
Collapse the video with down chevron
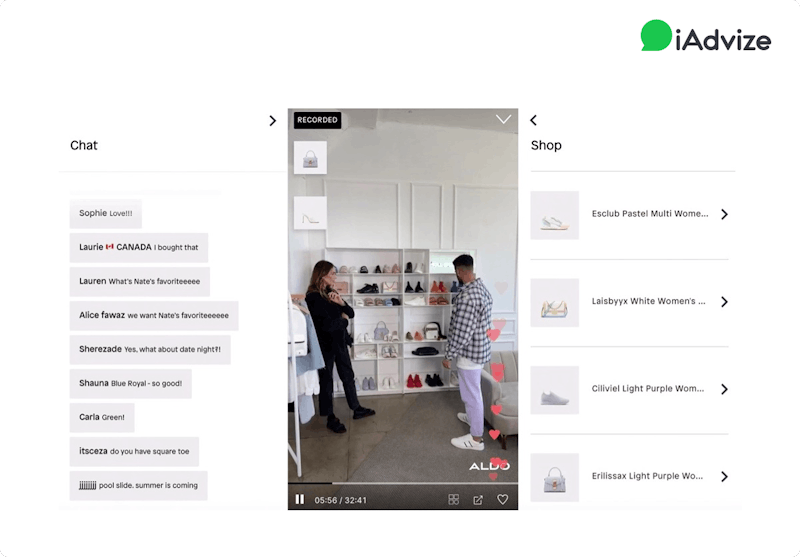[503, 119]
